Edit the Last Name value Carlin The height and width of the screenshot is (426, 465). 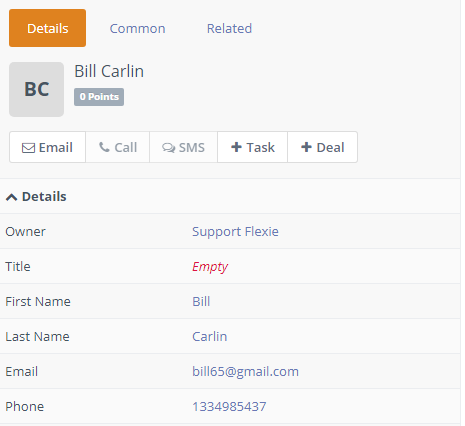pos(210,336)
